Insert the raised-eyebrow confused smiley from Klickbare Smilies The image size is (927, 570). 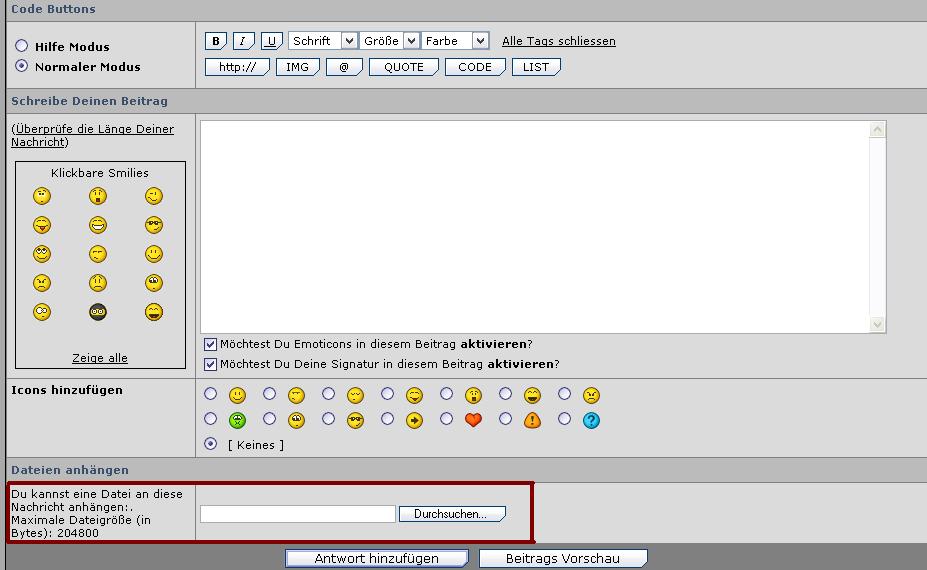[41, 196]
